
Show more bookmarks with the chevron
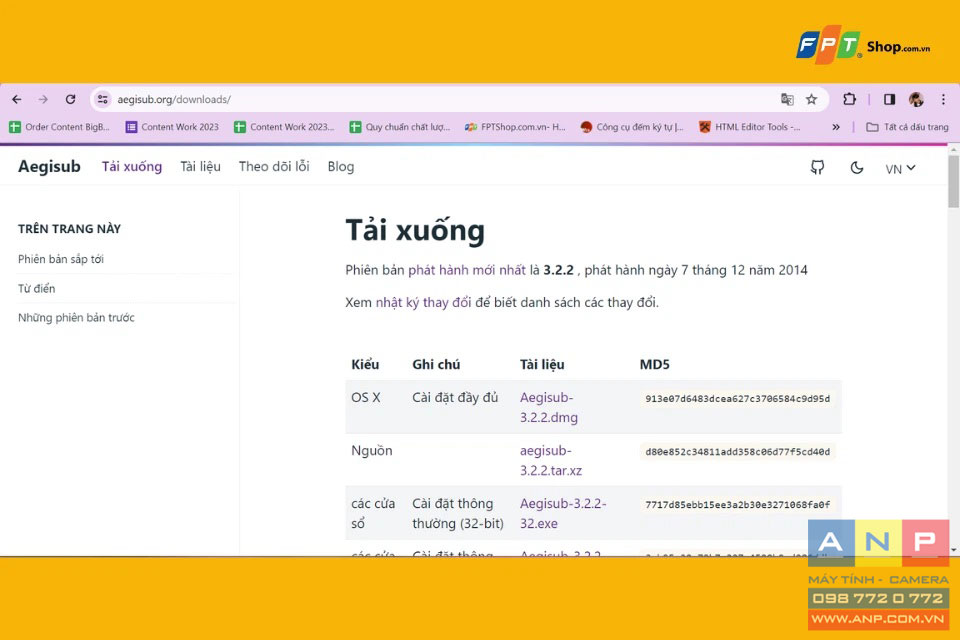pyautogui.click(x=836, y=127)
